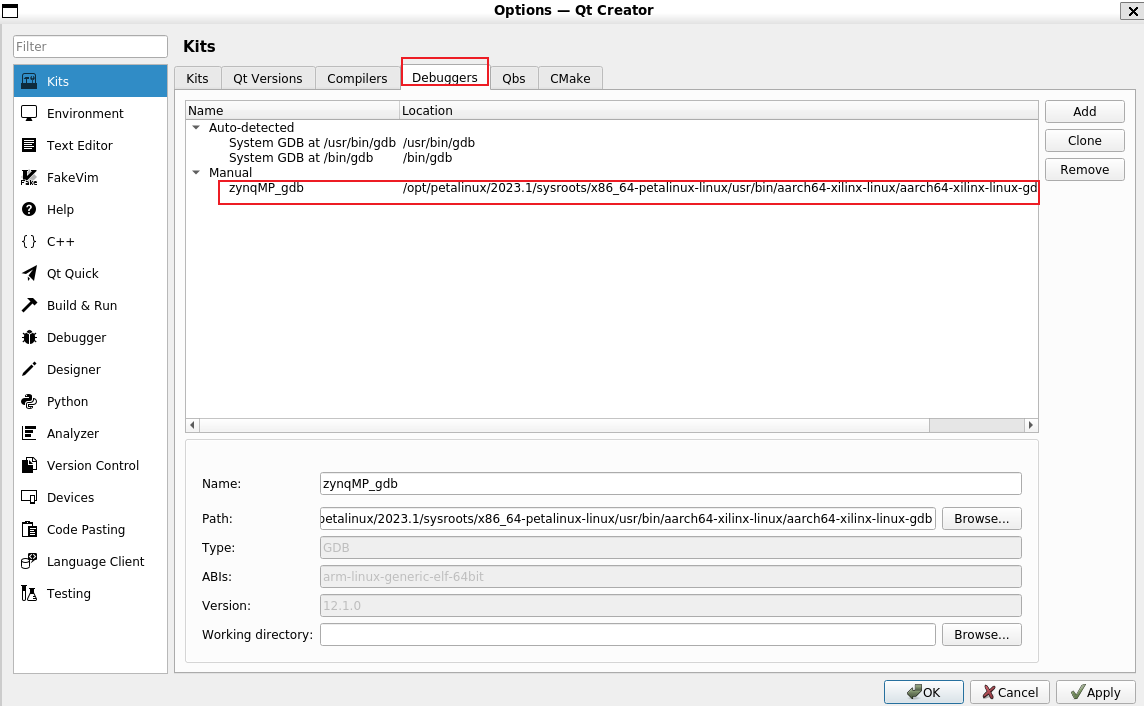Click the /bin/gdb location cell
The width and height of the screenshot is (1144, 706).
point(428,158)
